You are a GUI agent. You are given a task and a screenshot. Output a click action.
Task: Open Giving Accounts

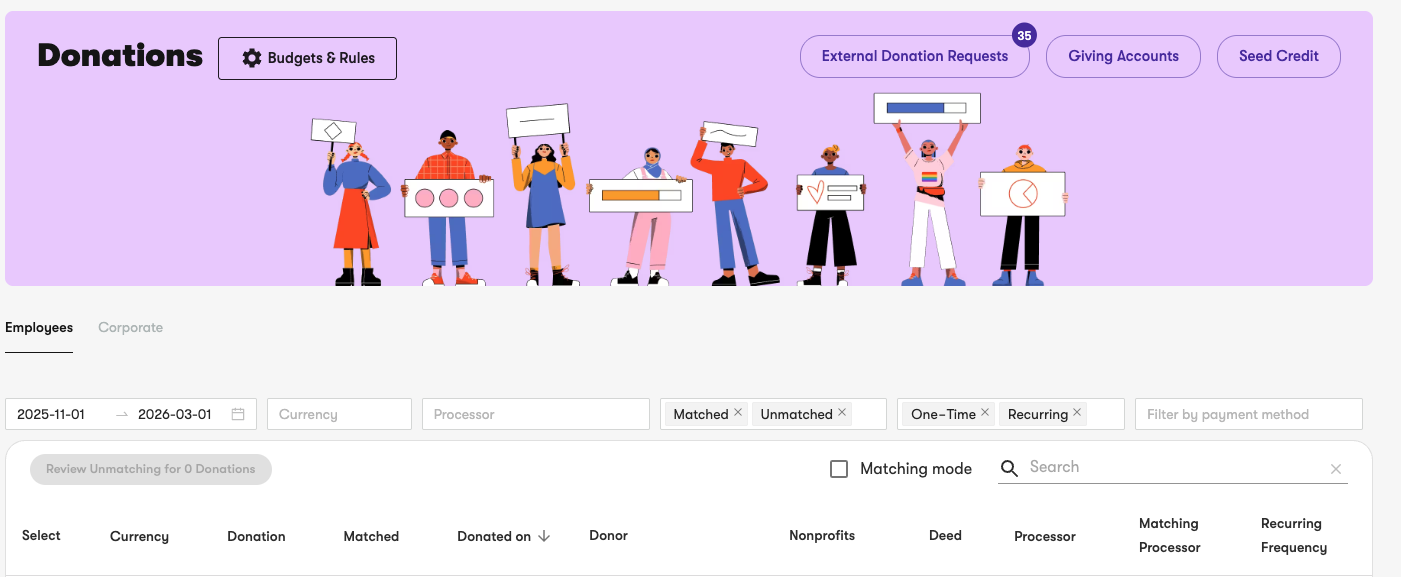tap(1123, 56)
